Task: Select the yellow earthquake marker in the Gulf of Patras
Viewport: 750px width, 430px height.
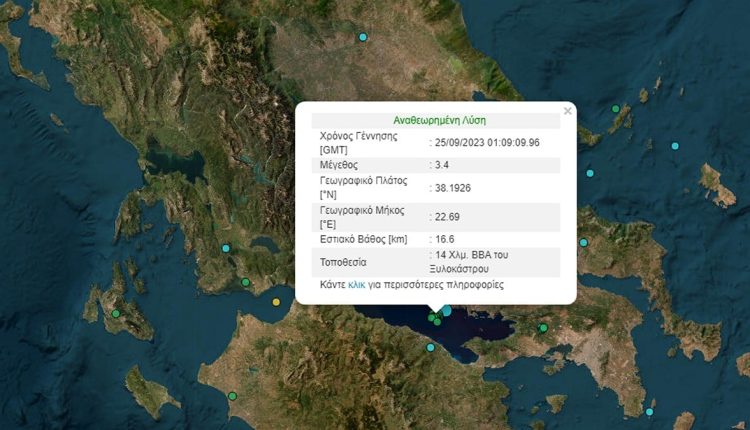Action: 276,302
